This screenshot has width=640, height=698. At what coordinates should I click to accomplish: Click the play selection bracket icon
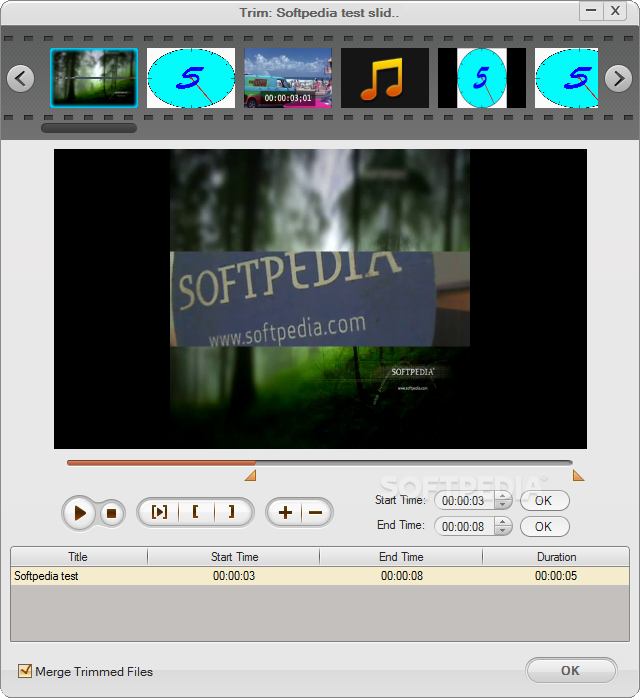pyautogui.click(x=159, y=512)
